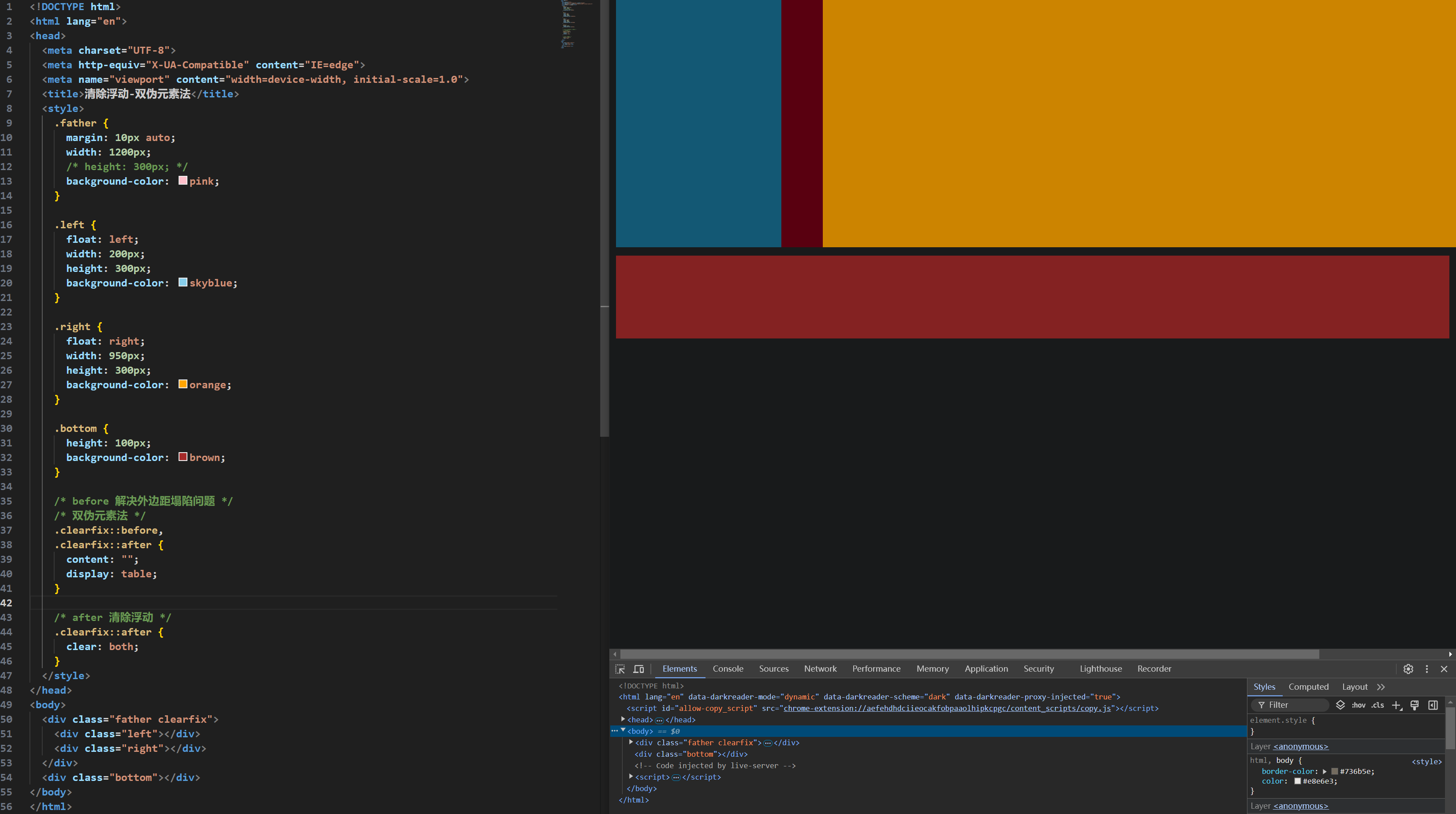
Task: Activate the inspect element picker icon
Action: 620,669
